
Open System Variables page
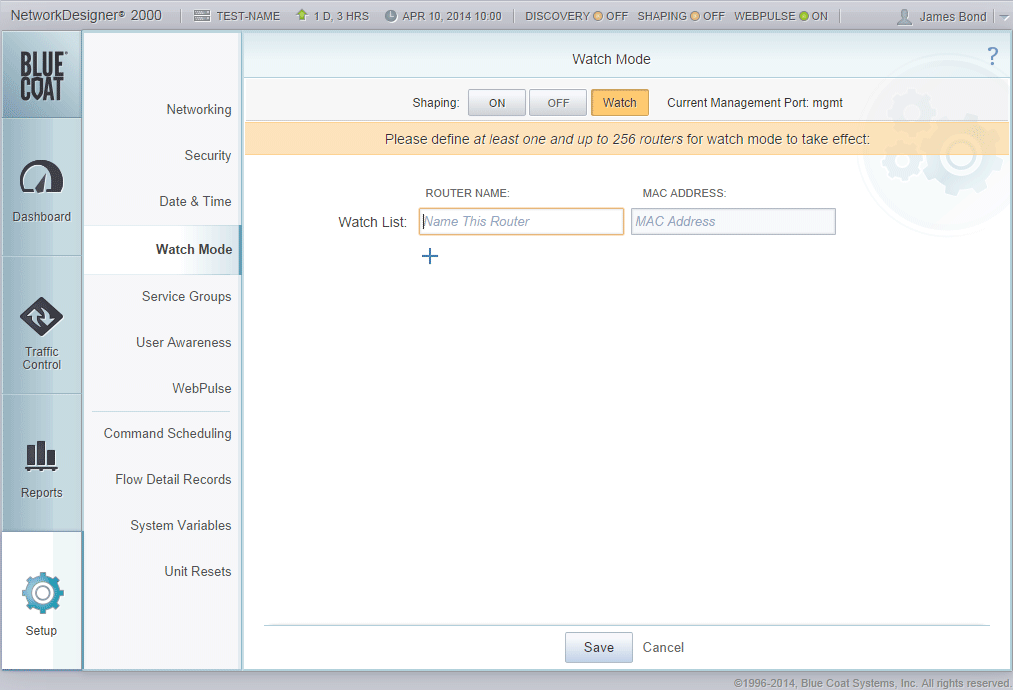coord(181,525)
